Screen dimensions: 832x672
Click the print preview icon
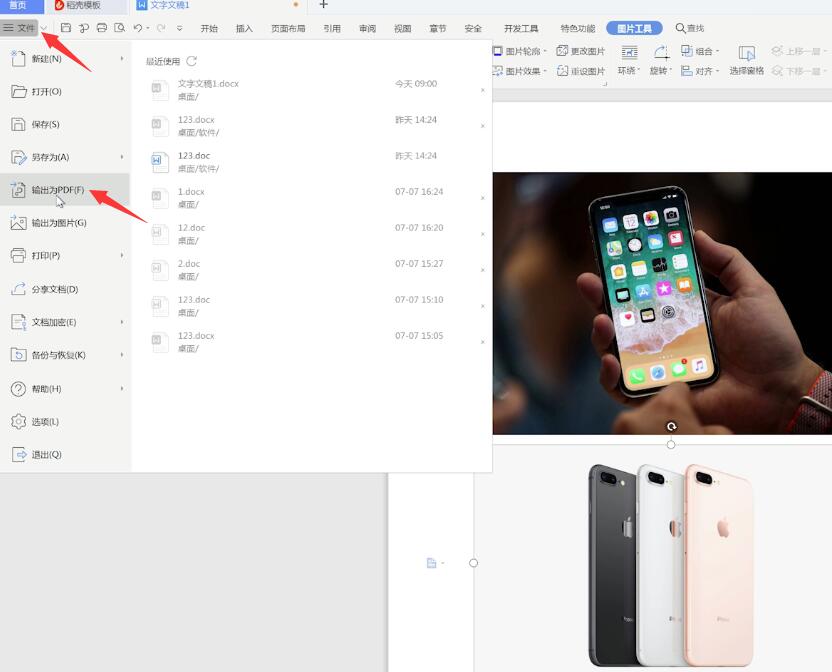[120, 28]
